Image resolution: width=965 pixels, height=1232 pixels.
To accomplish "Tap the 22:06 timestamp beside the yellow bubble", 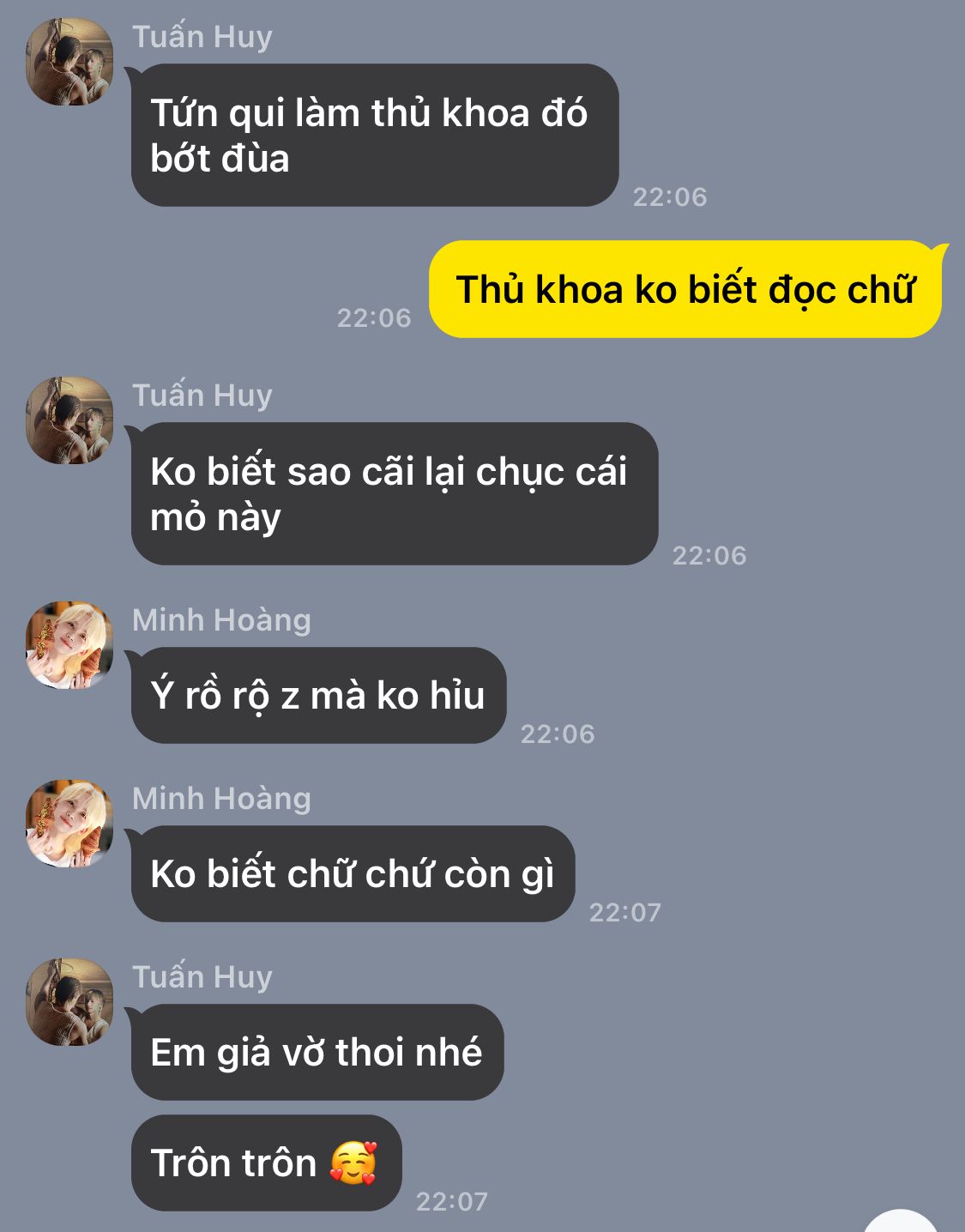I will (374, 317).
